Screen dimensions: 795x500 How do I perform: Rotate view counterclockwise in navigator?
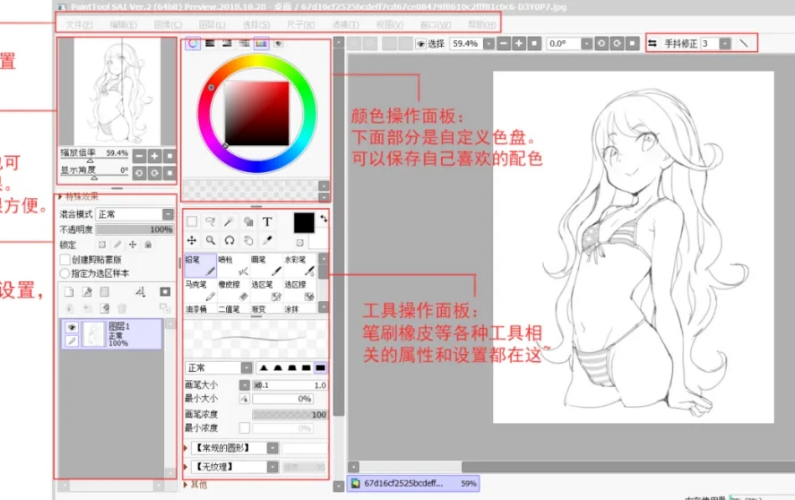(139, 173)
